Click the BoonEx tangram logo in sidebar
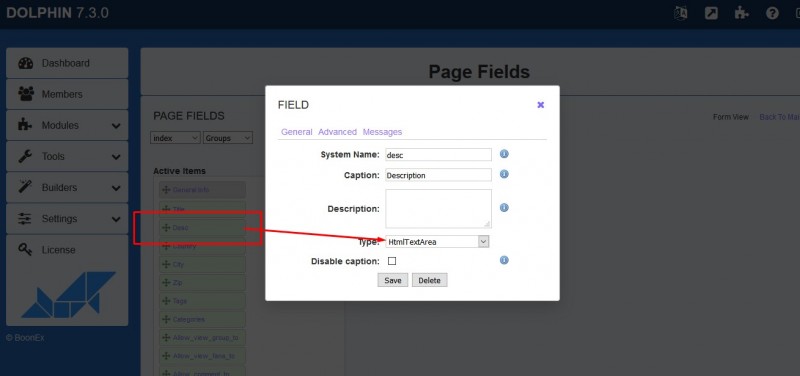The width and height of the screenshot is (800, 376). point(69,294)
